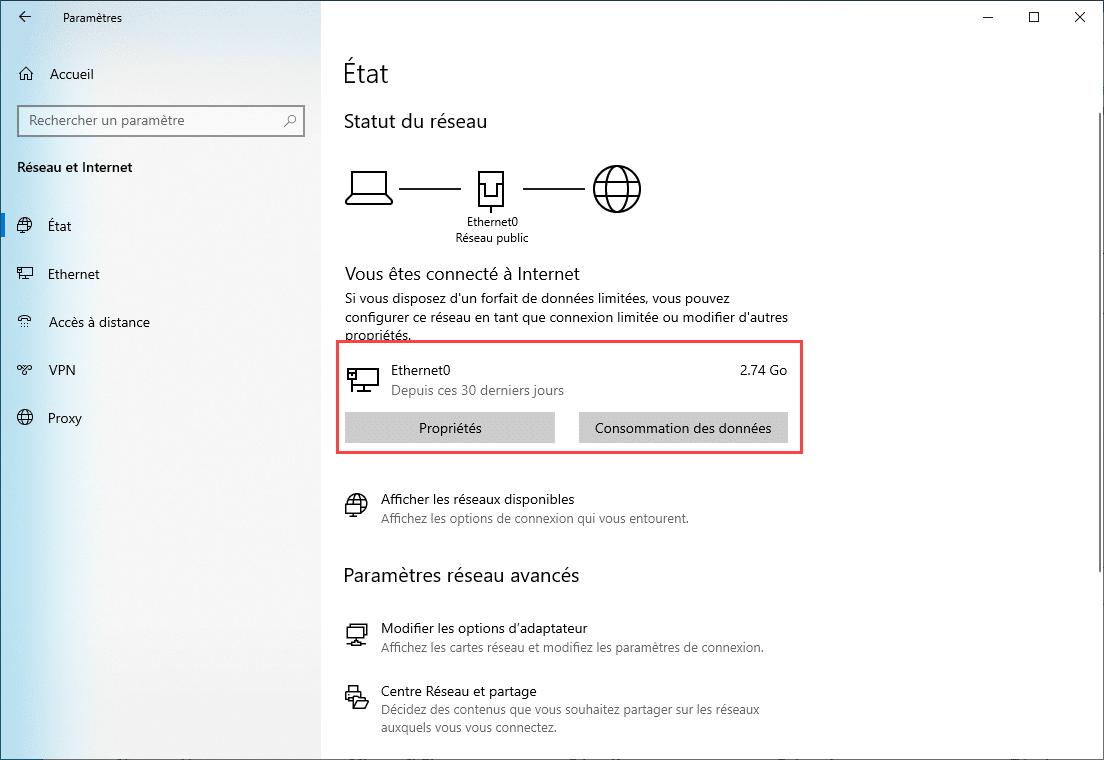Click the Ethernet0 label above Depuis ces 30 derniers jours
This screenshot has height=760, width=1104.
point(420,370)
